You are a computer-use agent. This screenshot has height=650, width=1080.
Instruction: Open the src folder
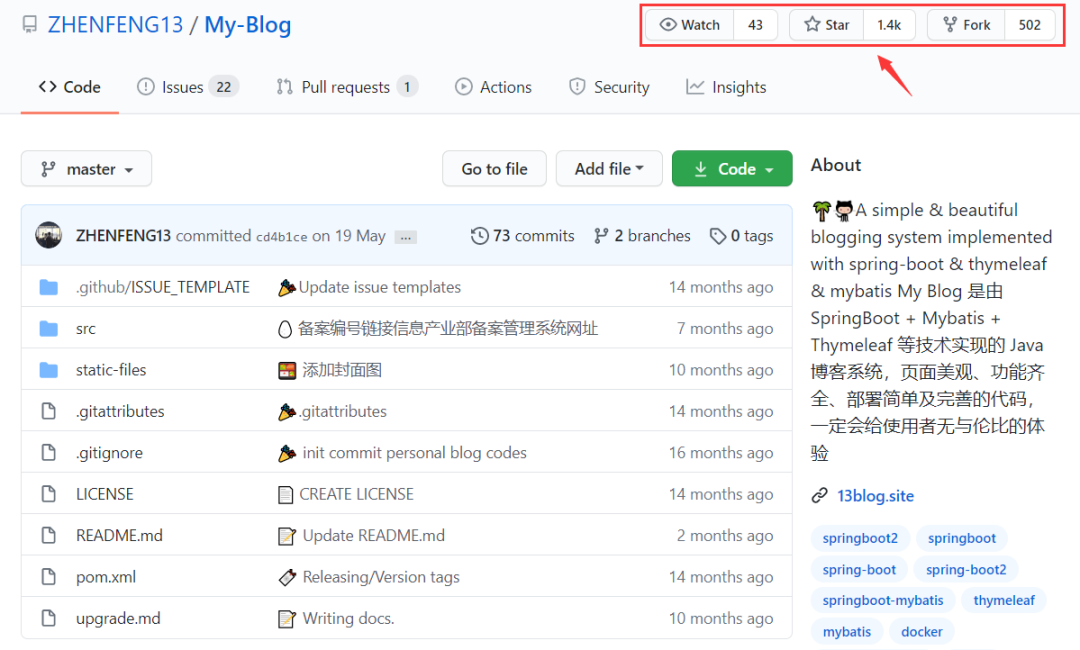pos(85,329)
